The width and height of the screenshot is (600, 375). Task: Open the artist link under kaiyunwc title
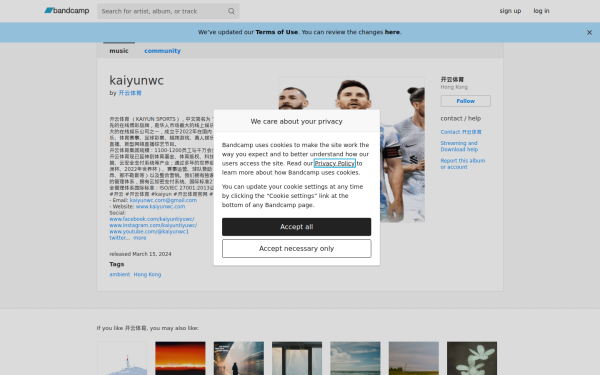point(130,93)
